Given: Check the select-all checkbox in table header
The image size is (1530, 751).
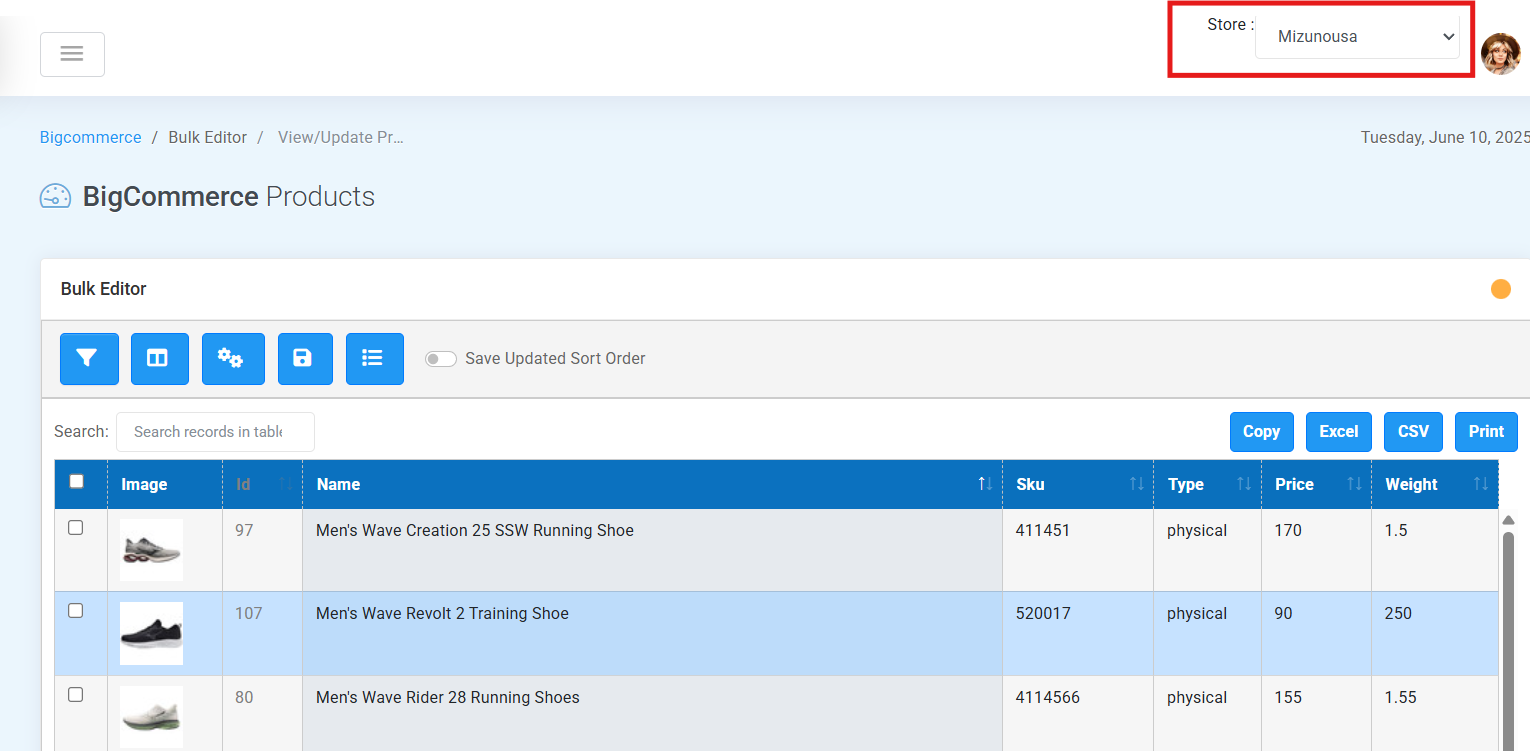Looking at the screenshot, I should point(76,481).
